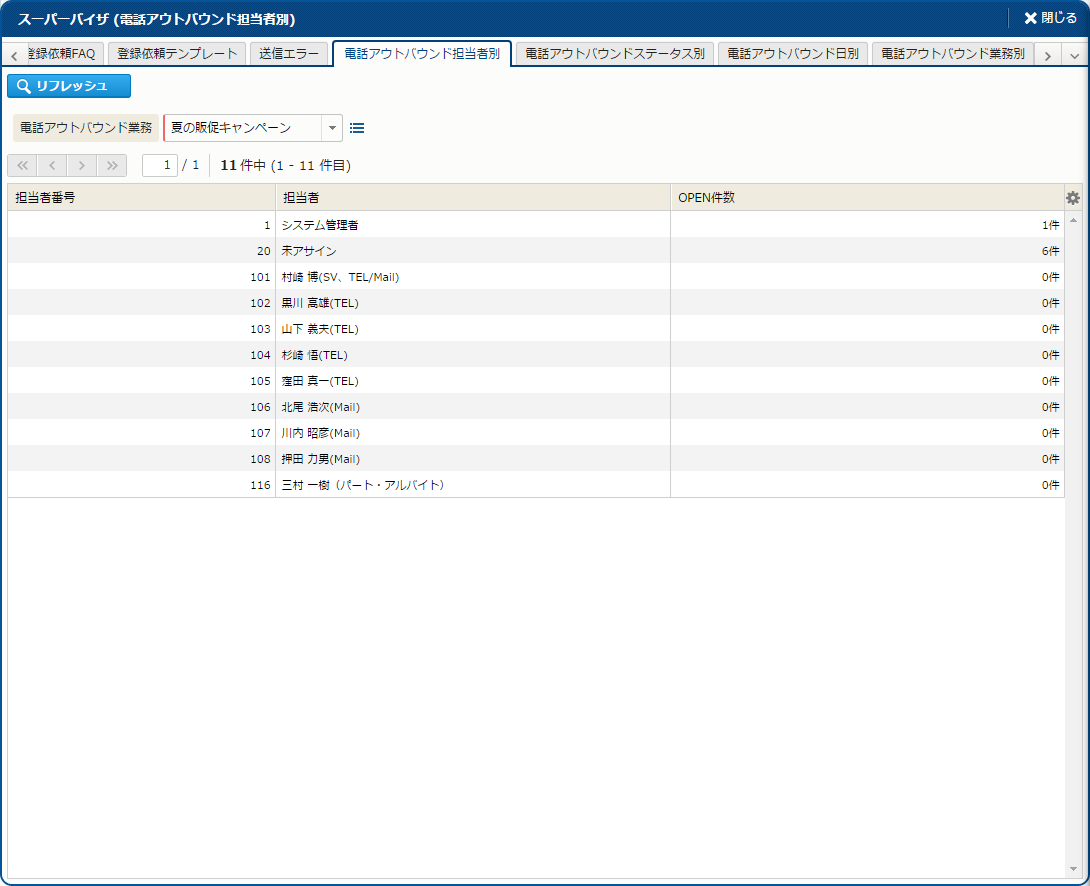Select the 電話アウトバウンド日別 tab
This screenshot has height=886, width=1090.
coord(793,54)
